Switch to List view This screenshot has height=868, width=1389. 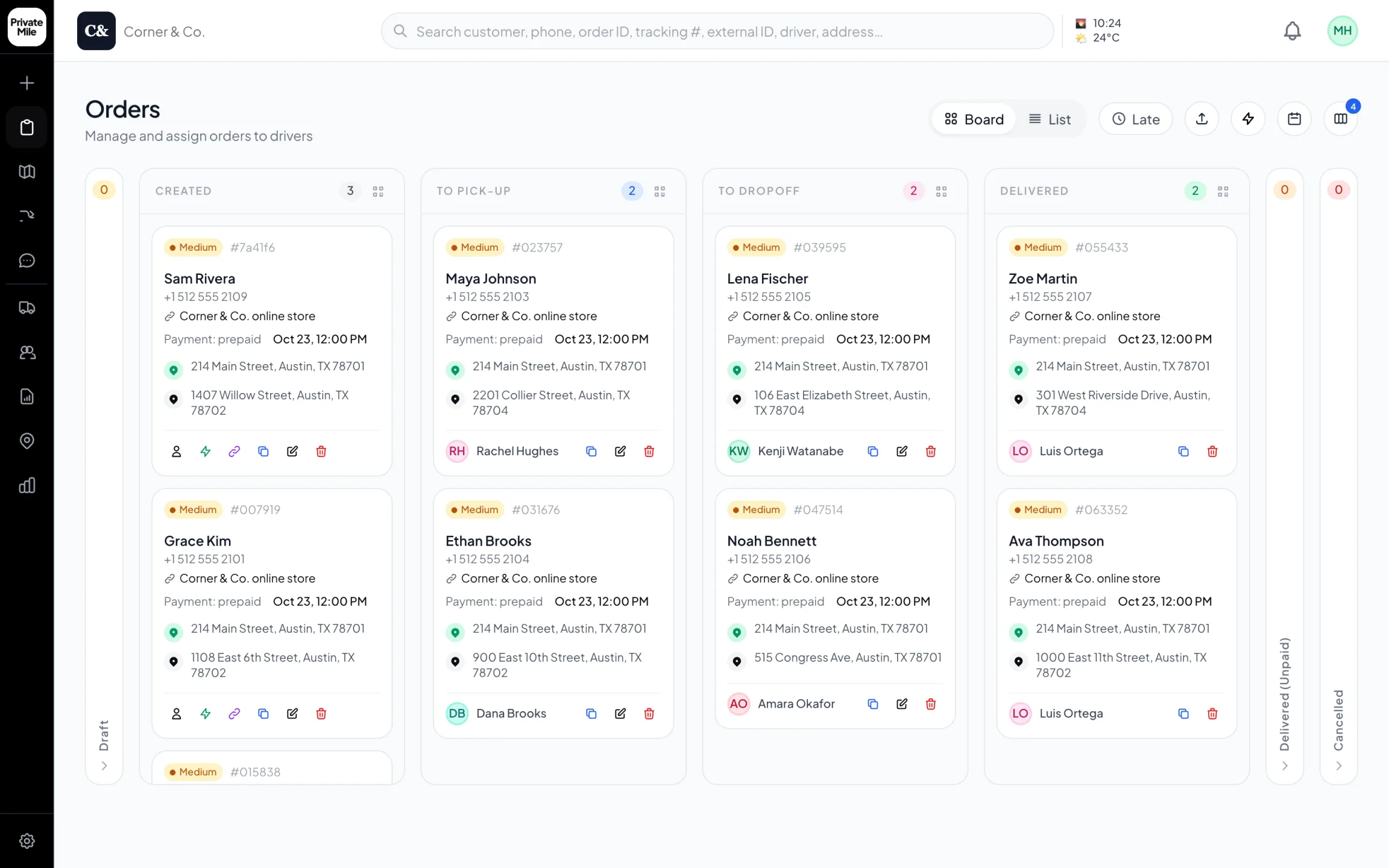click(x=1050, y=119)
